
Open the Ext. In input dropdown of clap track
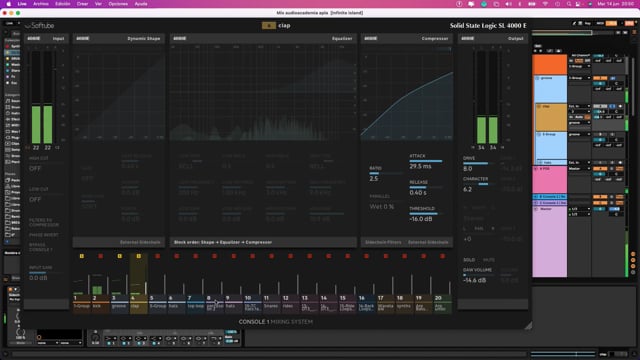[580, 106]
